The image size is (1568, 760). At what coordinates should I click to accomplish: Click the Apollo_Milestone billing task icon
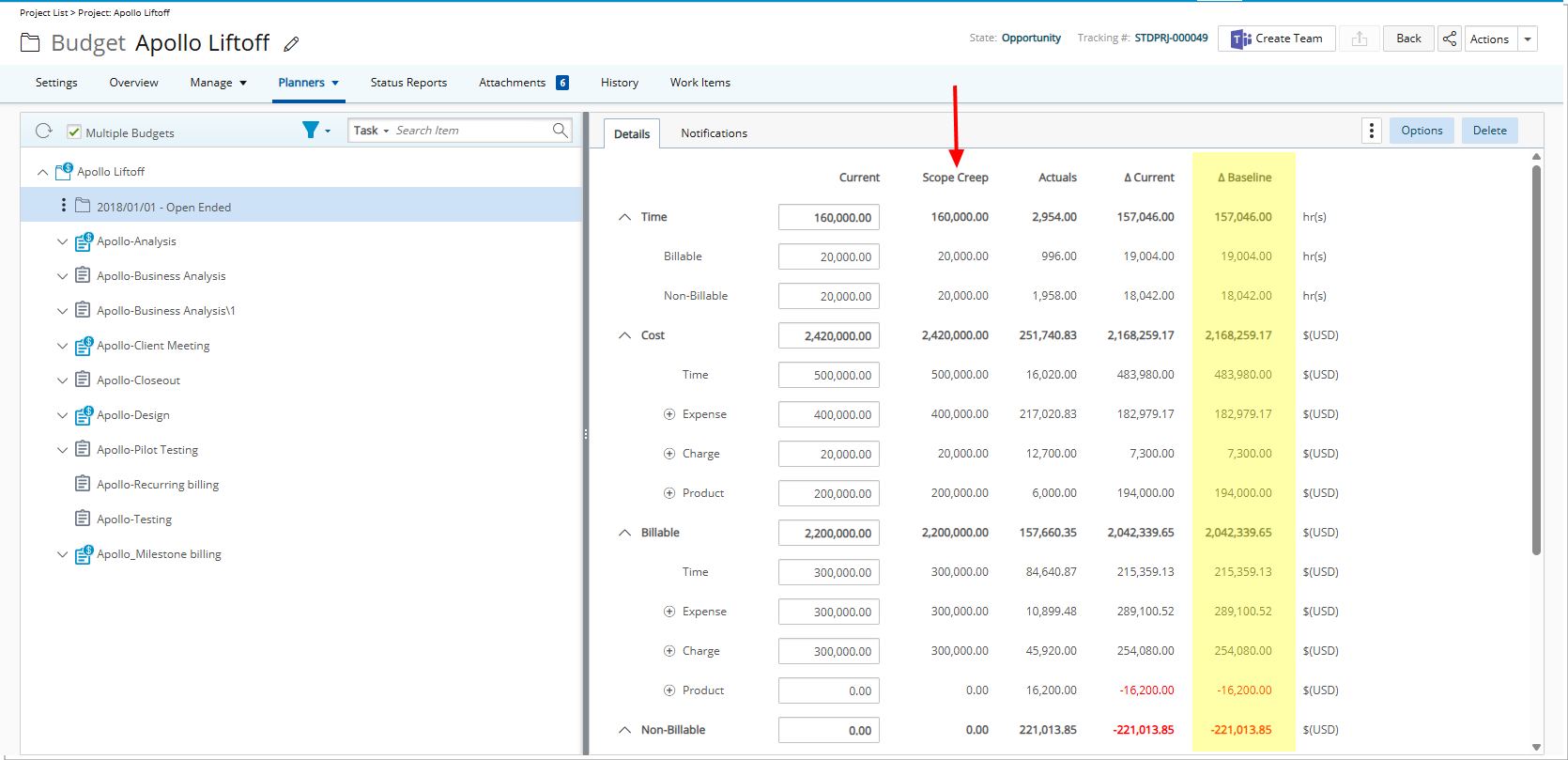click(x=84, y=554)
